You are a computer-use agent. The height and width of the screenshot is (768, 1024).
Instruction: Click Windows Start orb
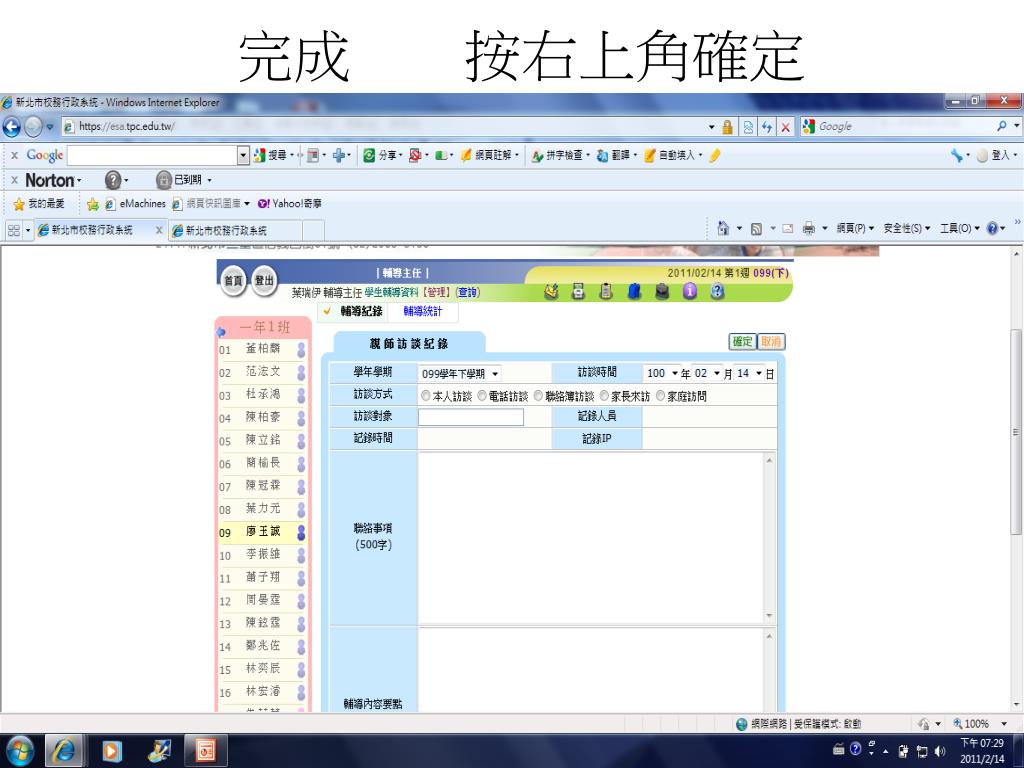pyautogui.click(x=20, y=751)
